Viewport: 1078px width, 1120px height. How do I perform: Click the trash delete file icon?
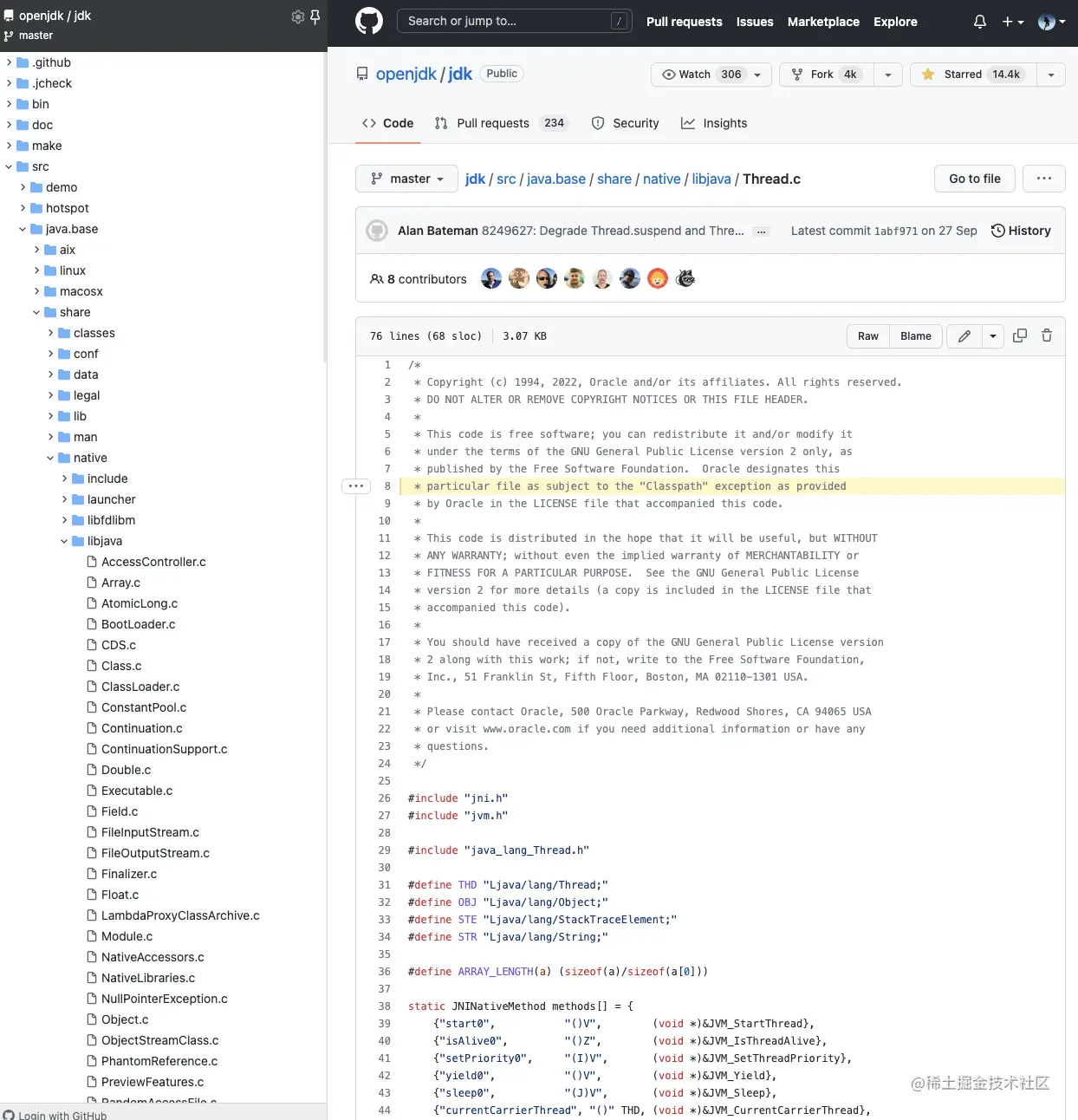(1047, 335)
